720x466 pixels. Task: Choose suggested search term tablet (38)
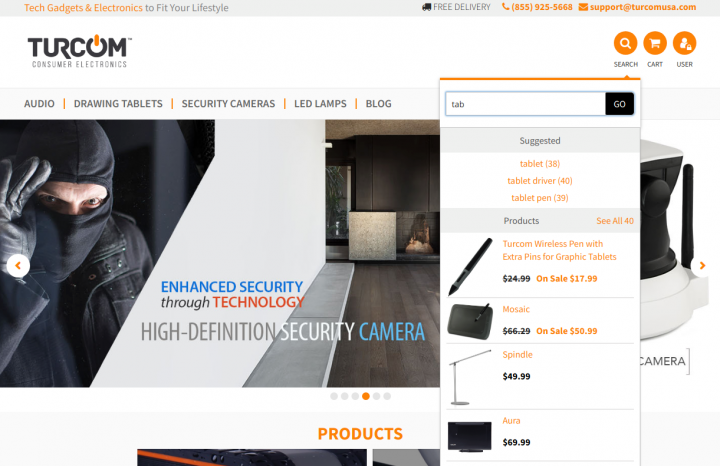(x=540, y=163)
